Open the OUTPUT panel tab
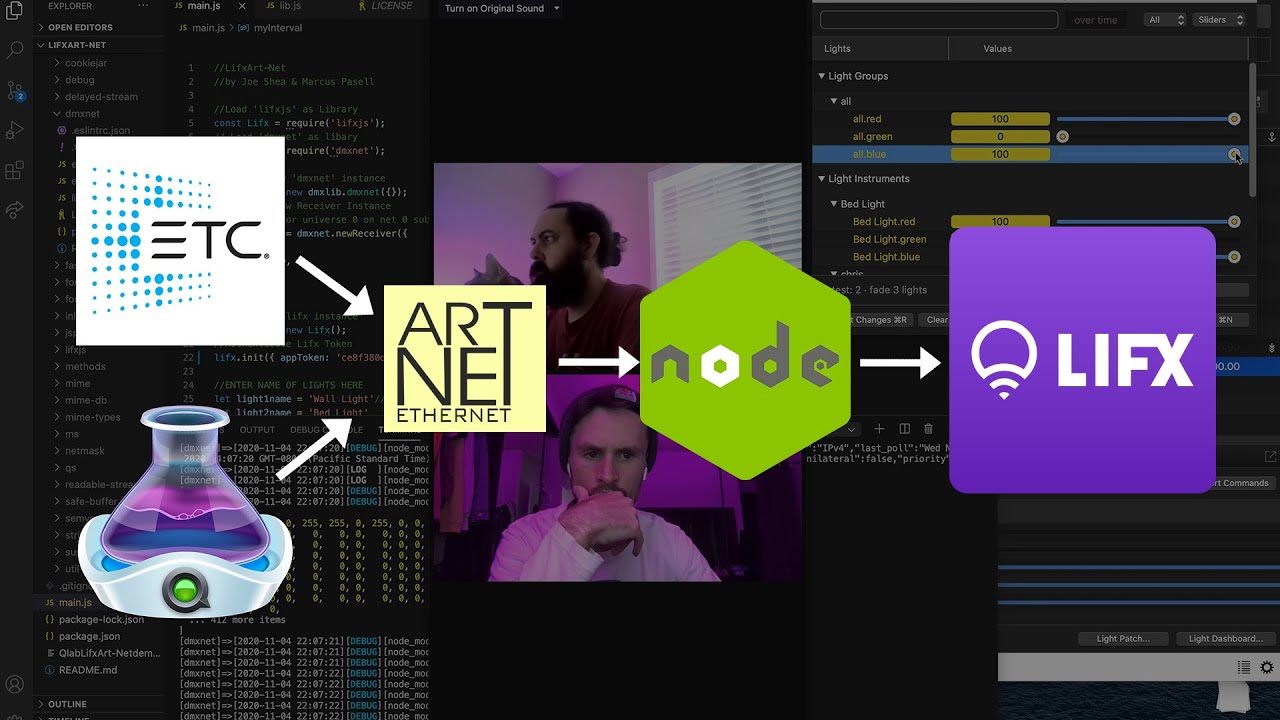The image size is (1280, 720). (x=257, y=430)
